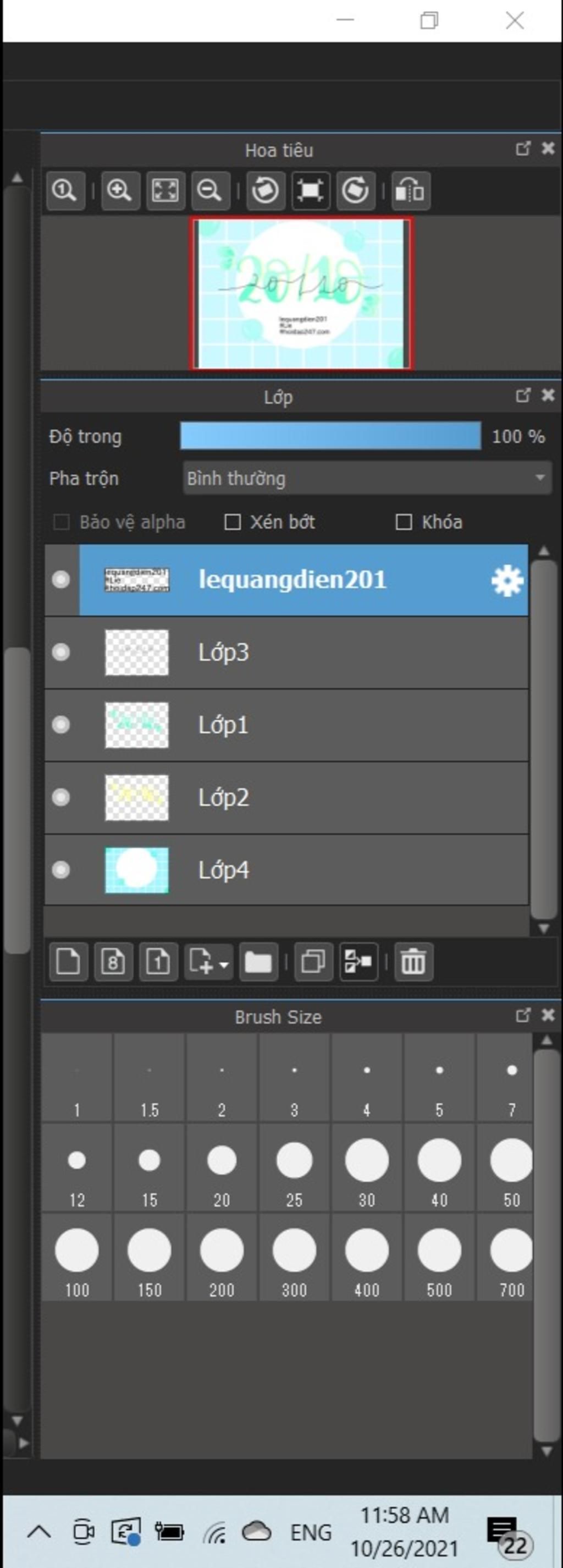Check the Khóa lock checkbox
Viewport: 563px width, 1568px height.
tap(404, 522)
